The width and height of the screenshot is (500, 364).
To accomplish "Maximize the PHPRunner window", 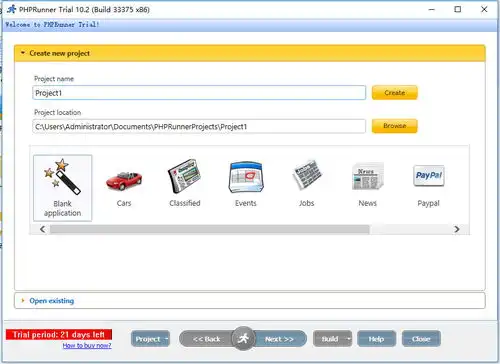I will [458, 9].
